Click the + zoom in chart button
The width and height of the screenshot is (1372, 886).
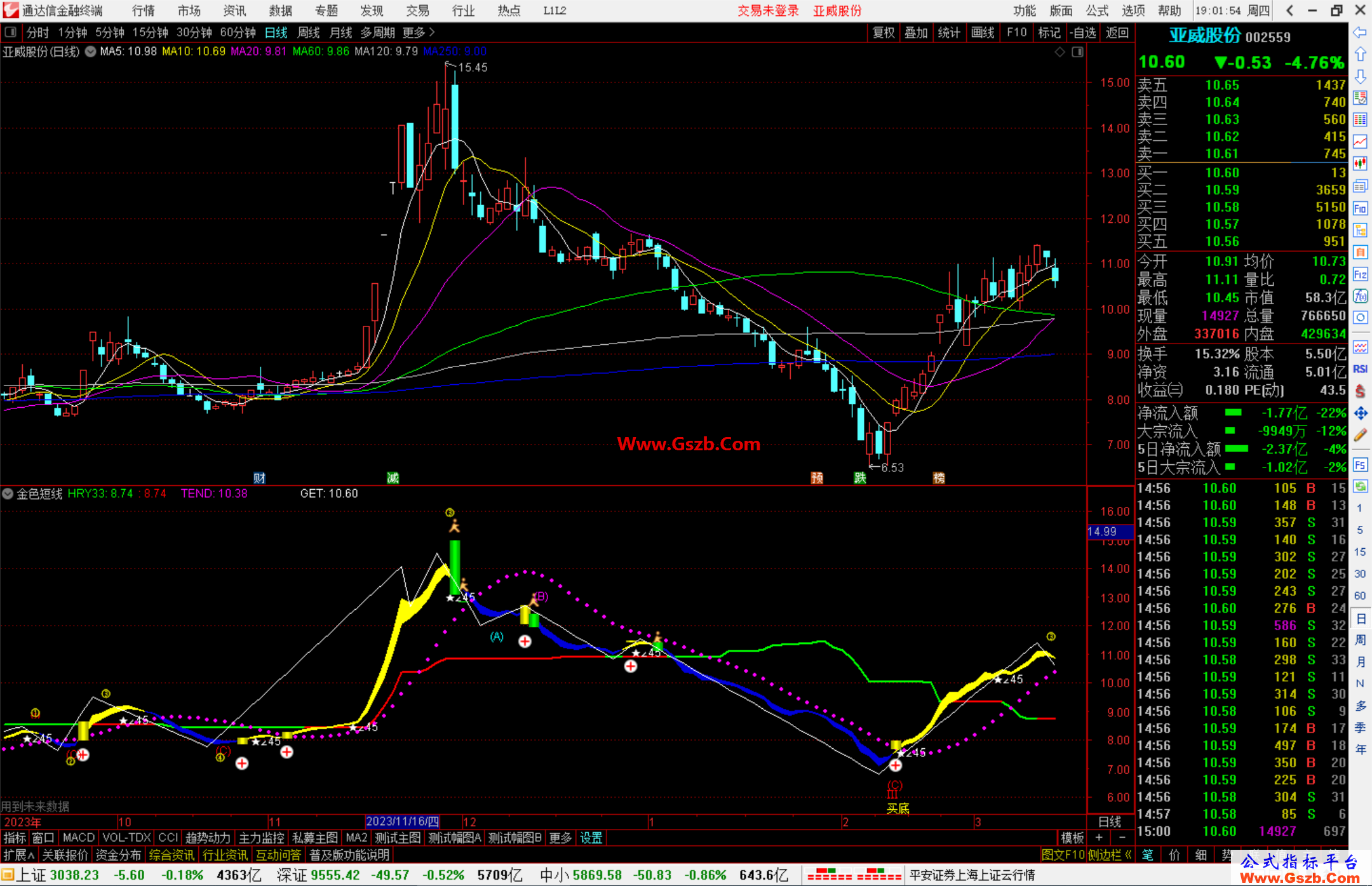pos(1099,838)
